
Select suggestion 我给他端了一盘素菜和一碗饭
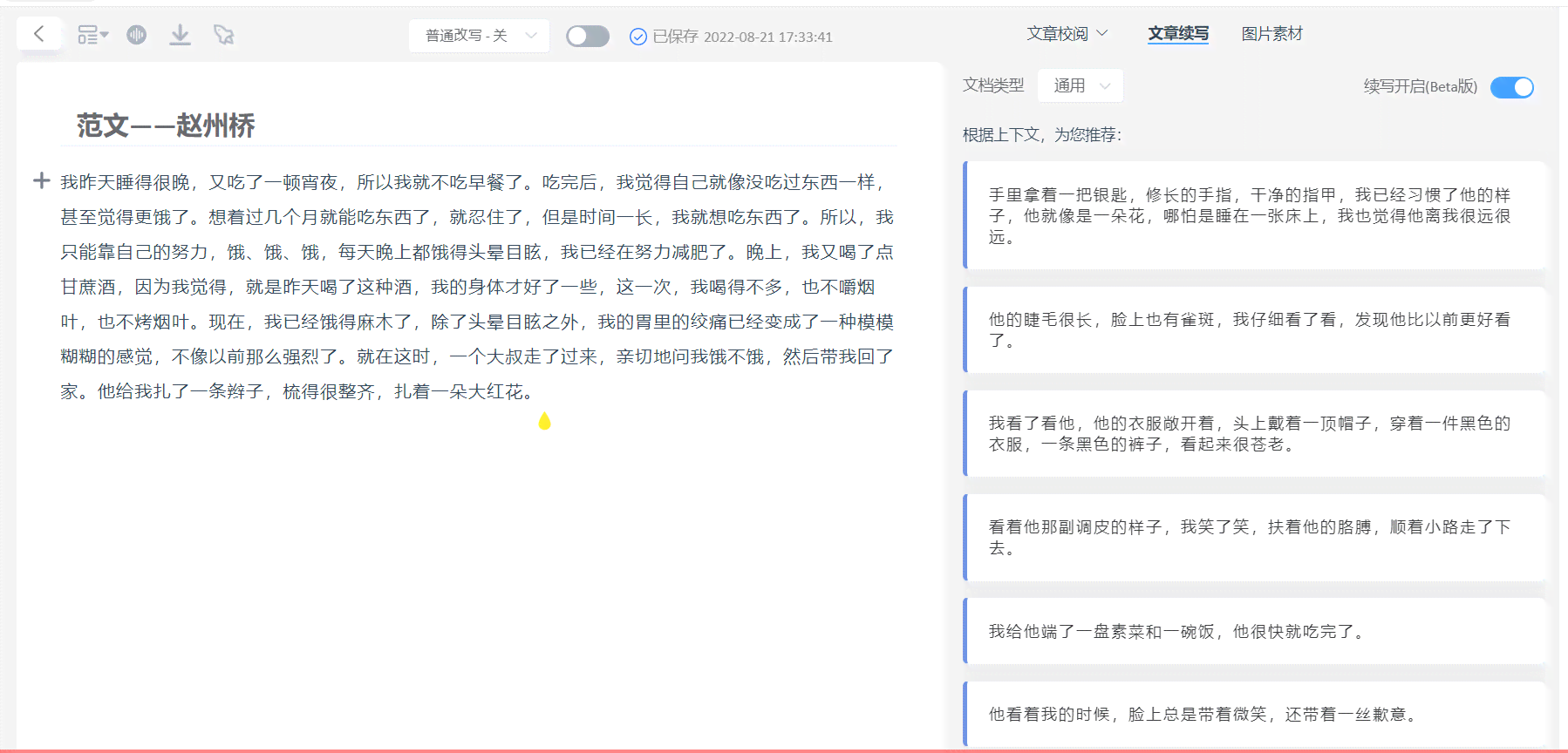1254,631
